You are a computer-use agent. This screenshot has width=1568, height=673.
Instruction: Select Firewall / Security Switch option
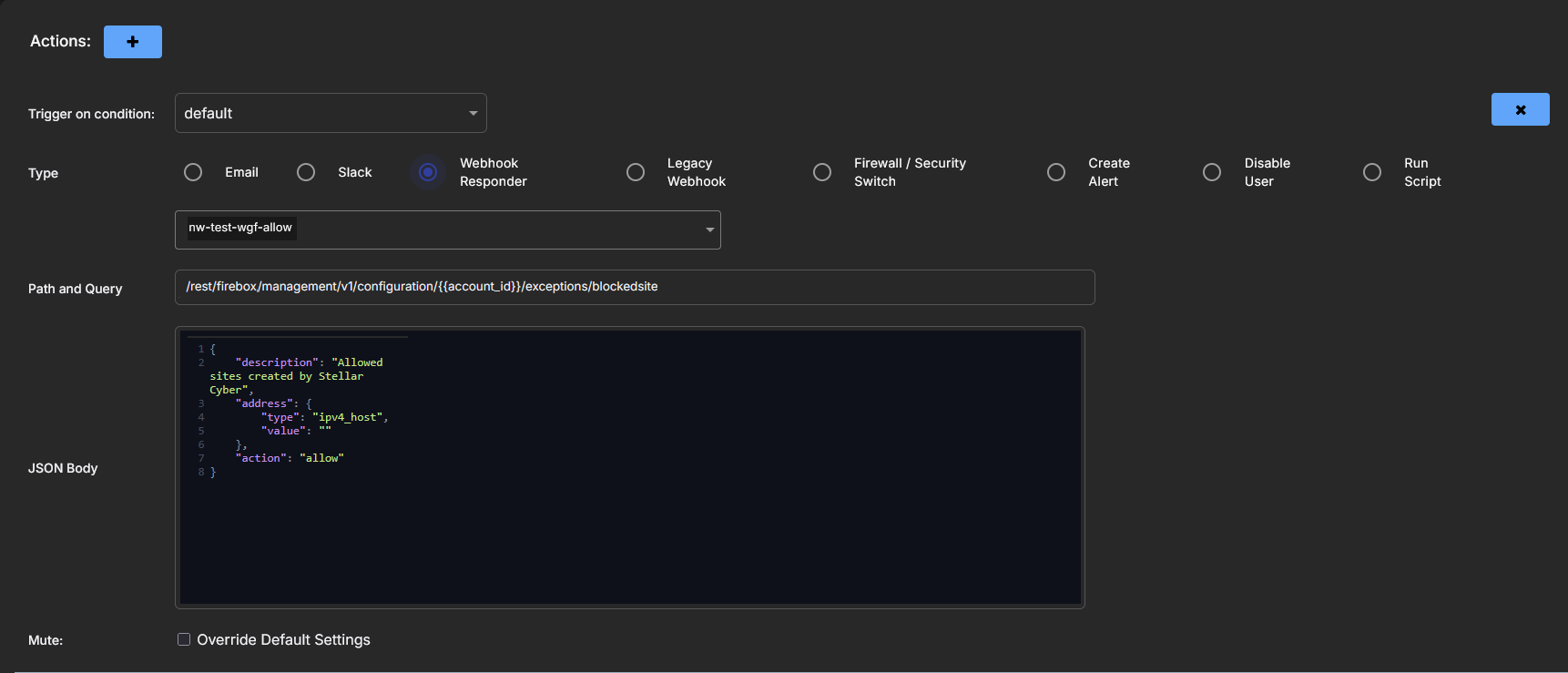[822, 172]
